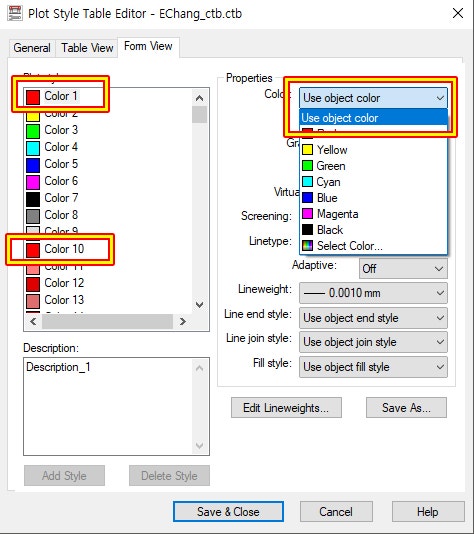Choose Cyan from the color options
The height and width of the screenshot is (534, 474).
[374, 182]
